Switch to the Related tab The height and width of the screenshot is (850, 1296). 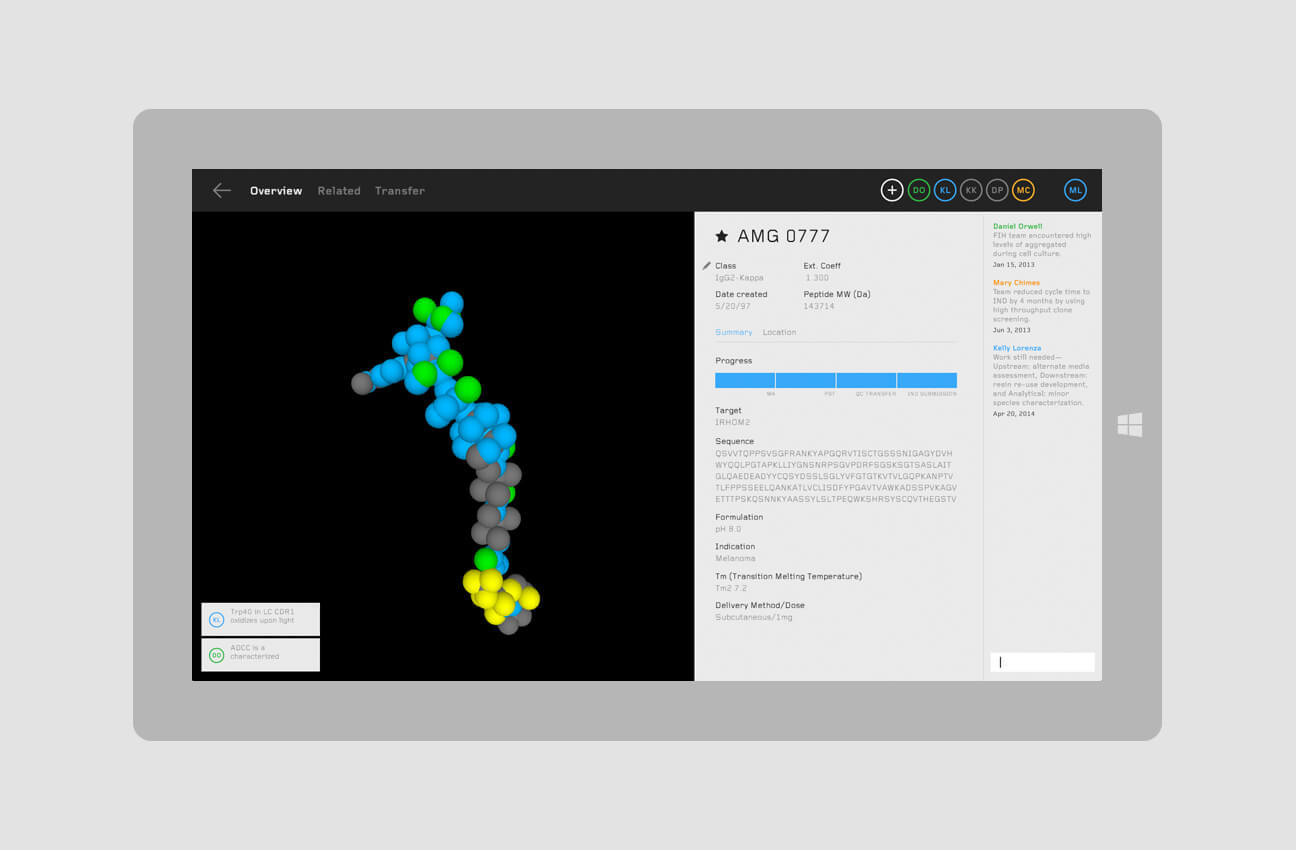click(339, 190)
